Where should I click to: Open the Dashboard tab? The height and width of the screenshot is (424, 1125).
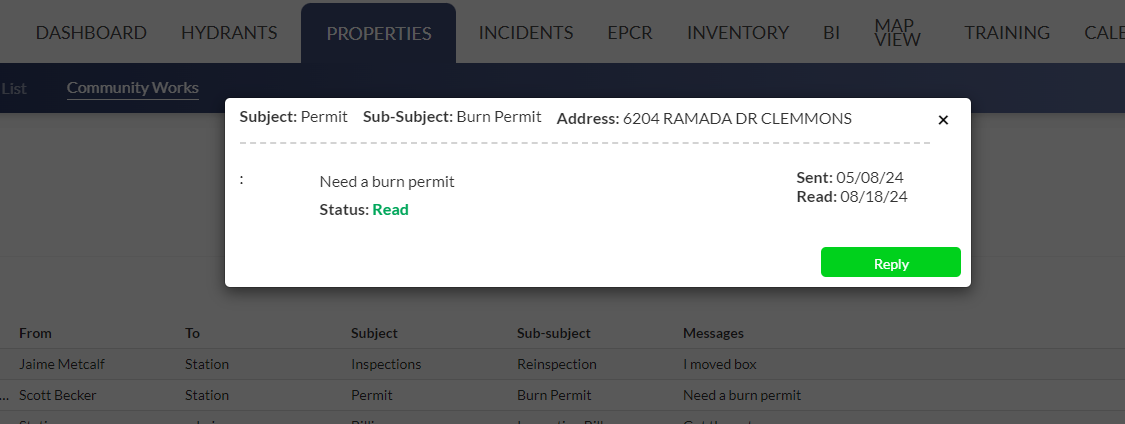91,33
